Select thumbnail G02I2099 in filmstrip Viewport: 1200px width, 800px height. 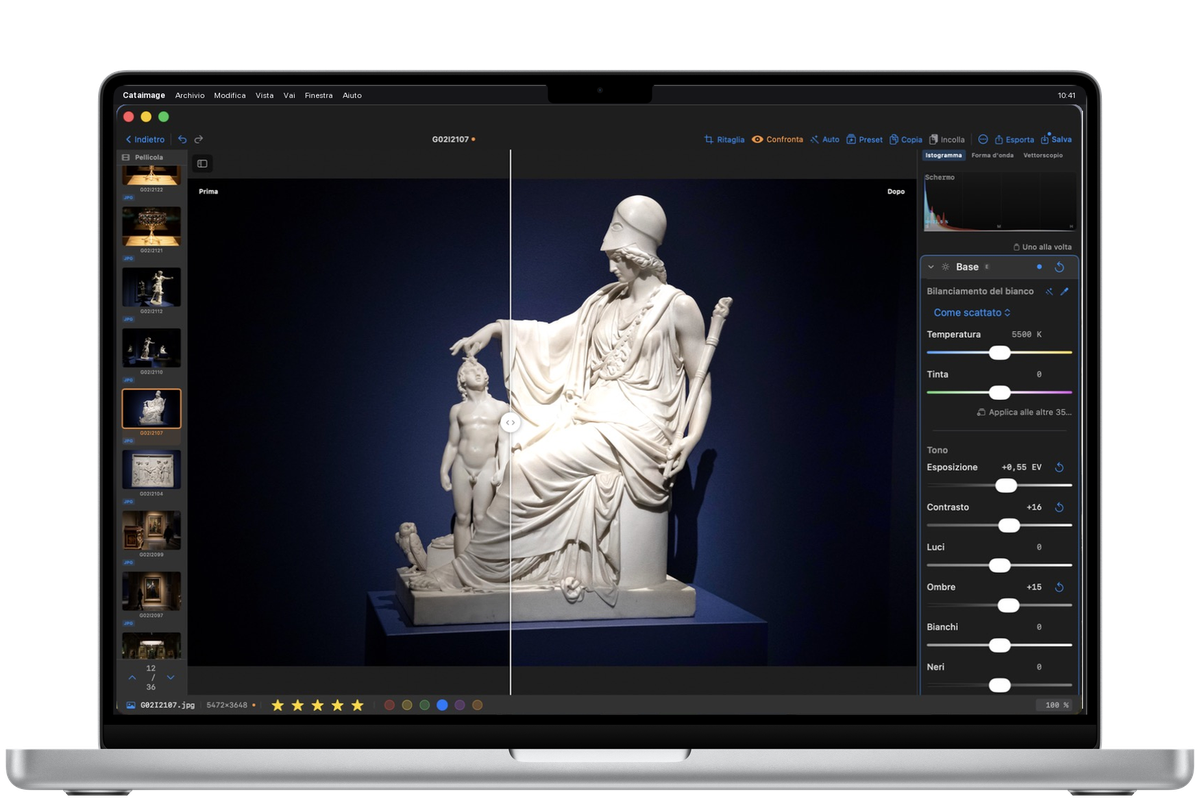coord(151,530)
